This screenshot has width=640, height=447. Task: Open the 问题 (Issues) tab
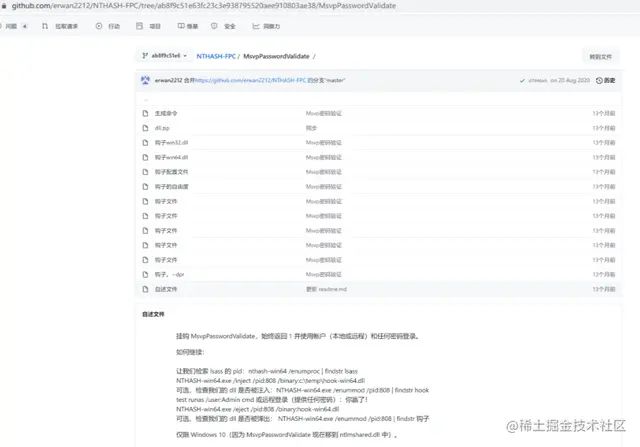pos(10,26)
